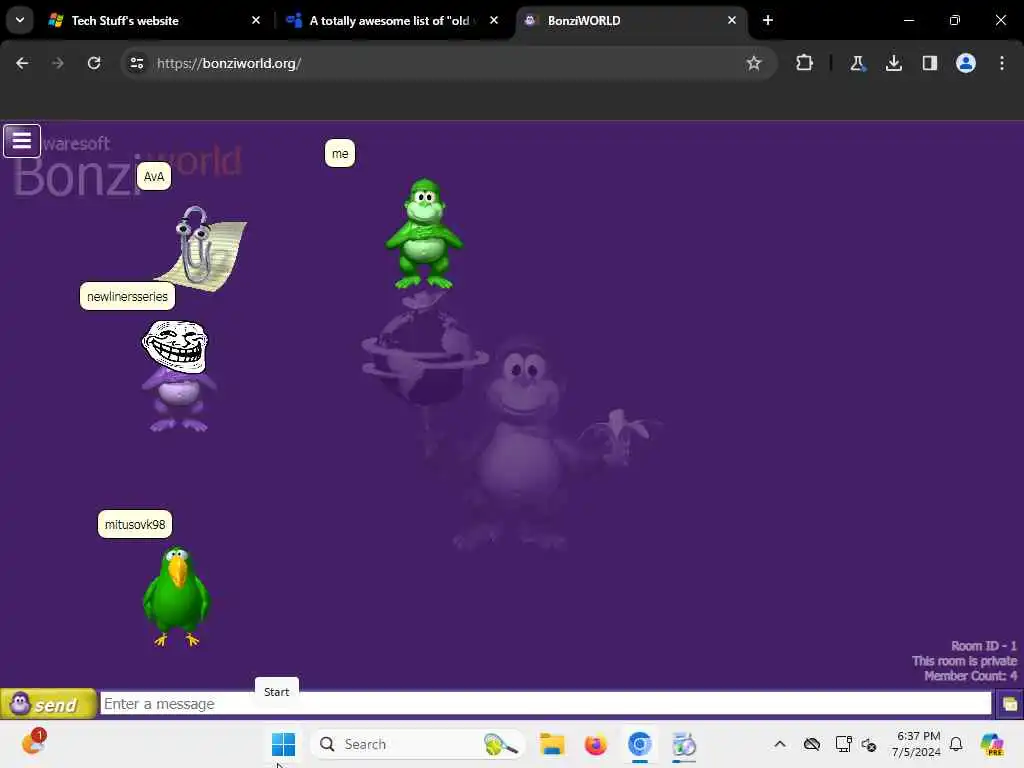This screenshot has width=1024, height=768.
Task: Select the 'newlinersseries' name tag
Action: coord(127,296)
